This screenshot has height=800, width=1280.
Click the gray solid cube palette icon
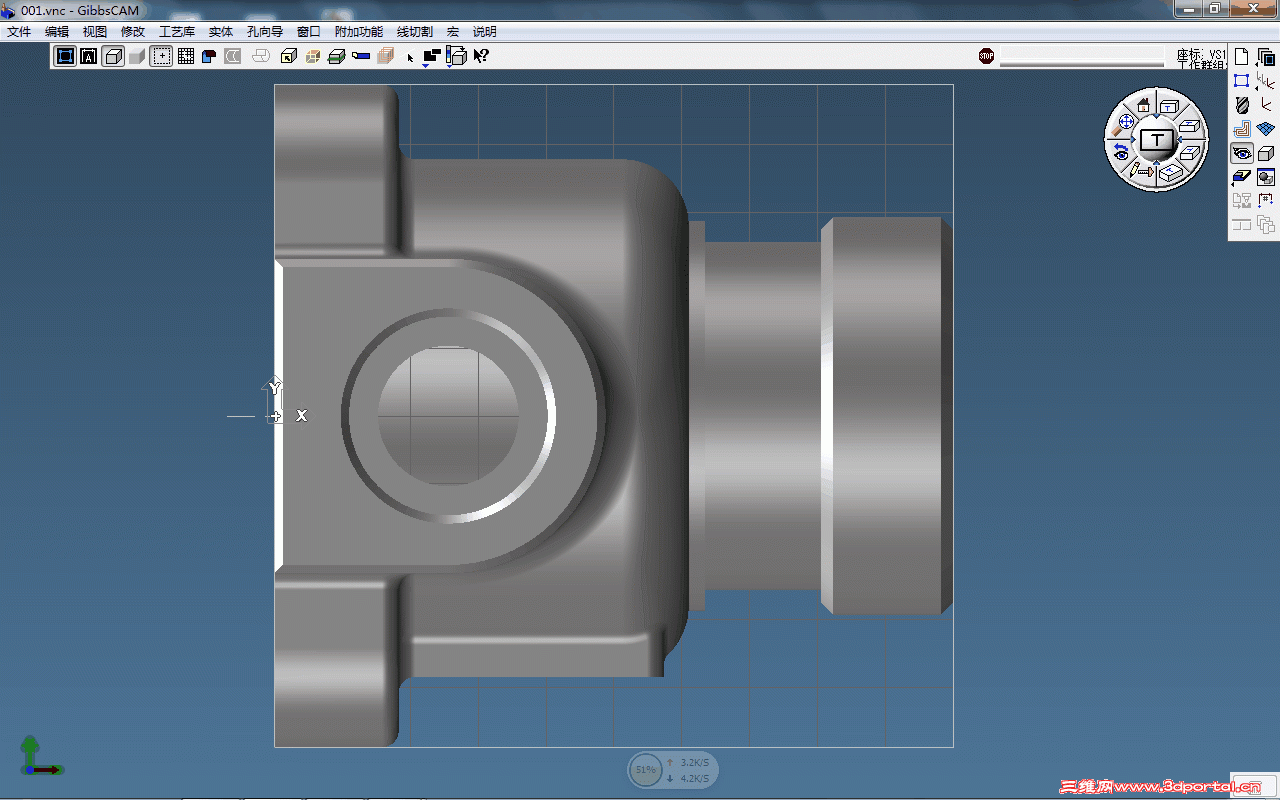(x=1265, y=153)
